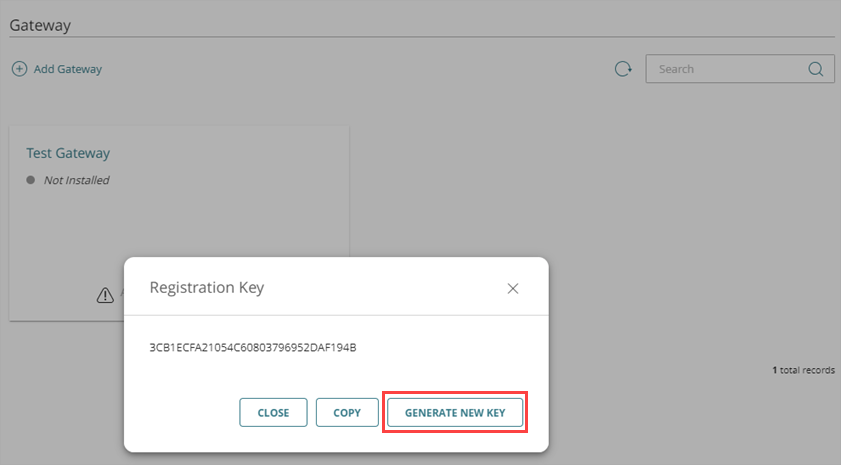Click the Gateway page heading

pos(40,25)
